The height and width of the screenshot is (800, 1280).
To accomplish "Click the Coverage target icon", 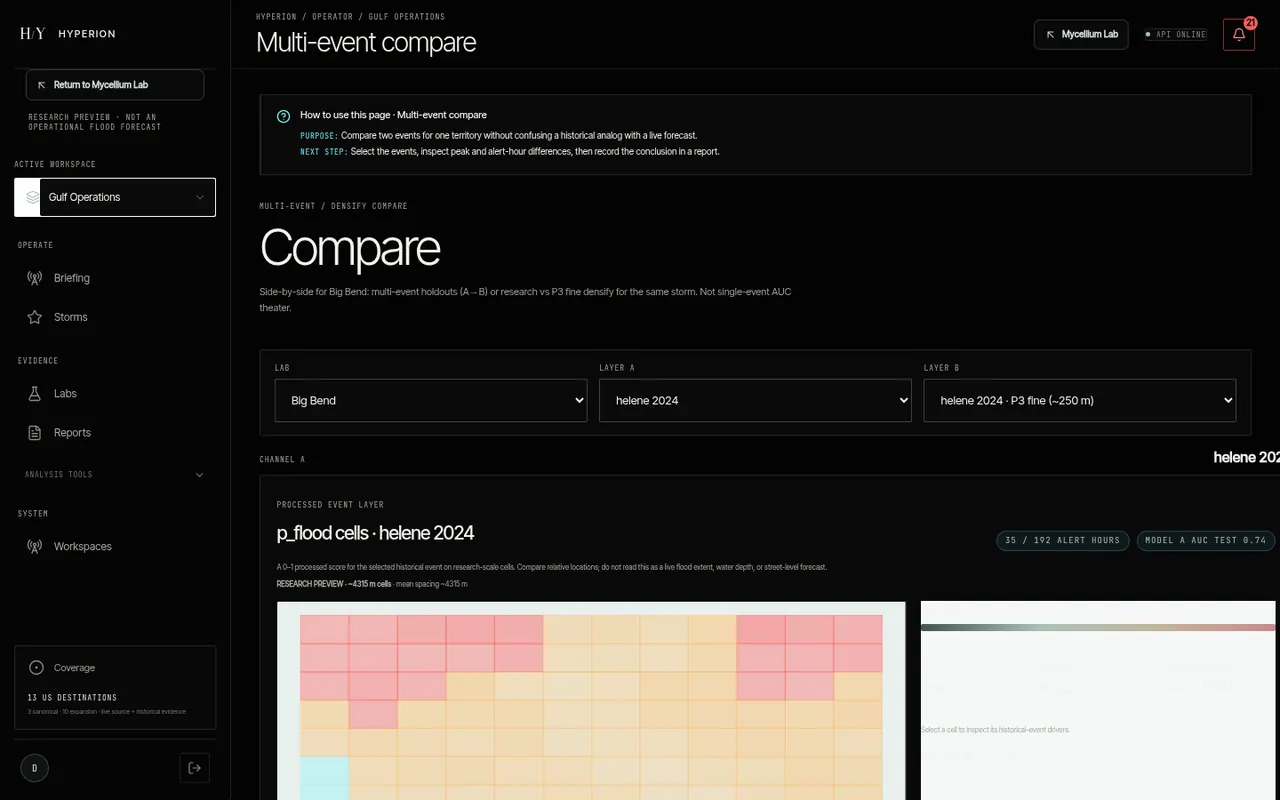I will click(x=37, y=668).
